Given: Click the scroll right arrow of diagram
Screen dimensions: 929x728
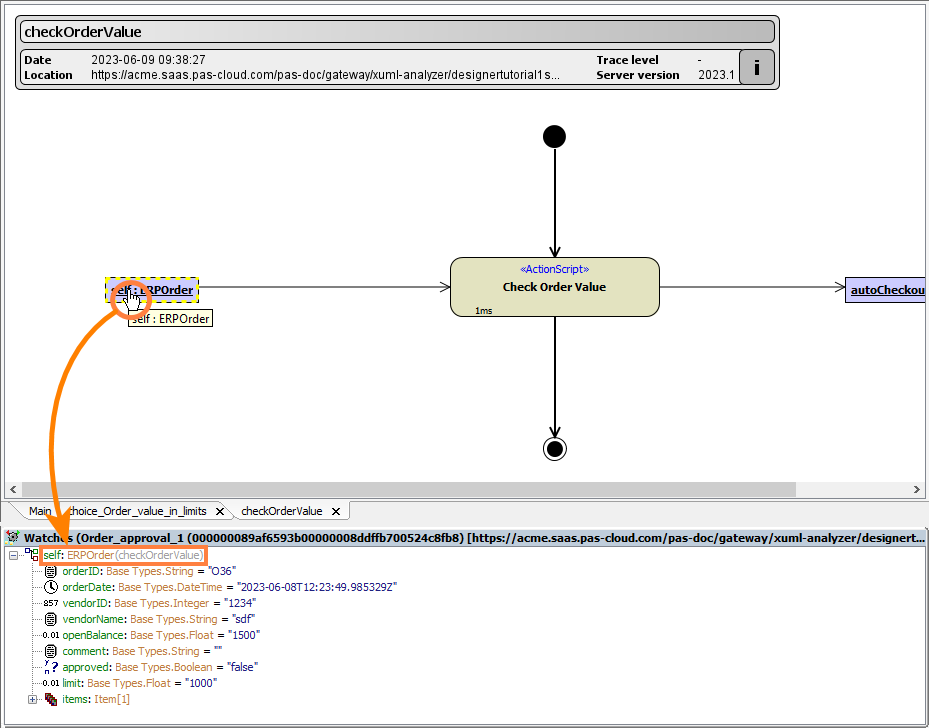Looking at the screenshot, I should [918, 490].
